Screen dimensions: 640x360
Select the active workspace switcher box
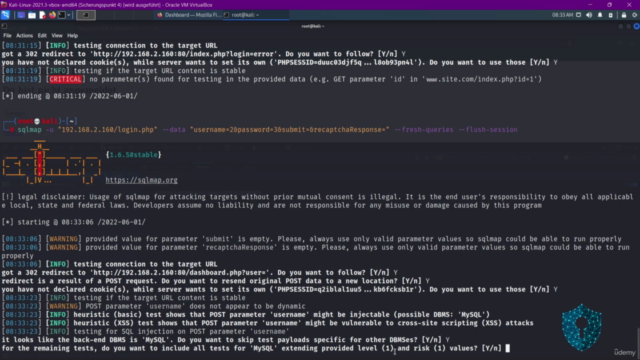tap(86, 15)
